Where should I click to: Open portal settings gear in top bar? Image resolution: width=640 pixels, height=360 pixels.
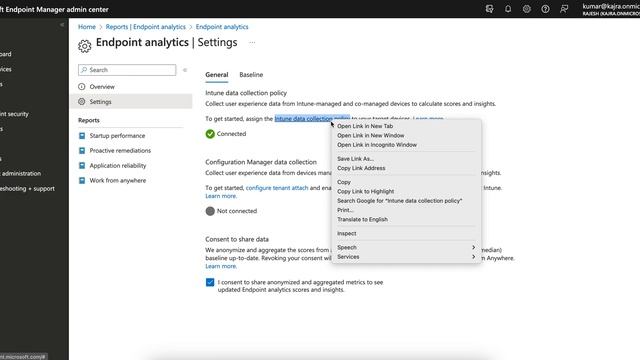coord(527,9)
